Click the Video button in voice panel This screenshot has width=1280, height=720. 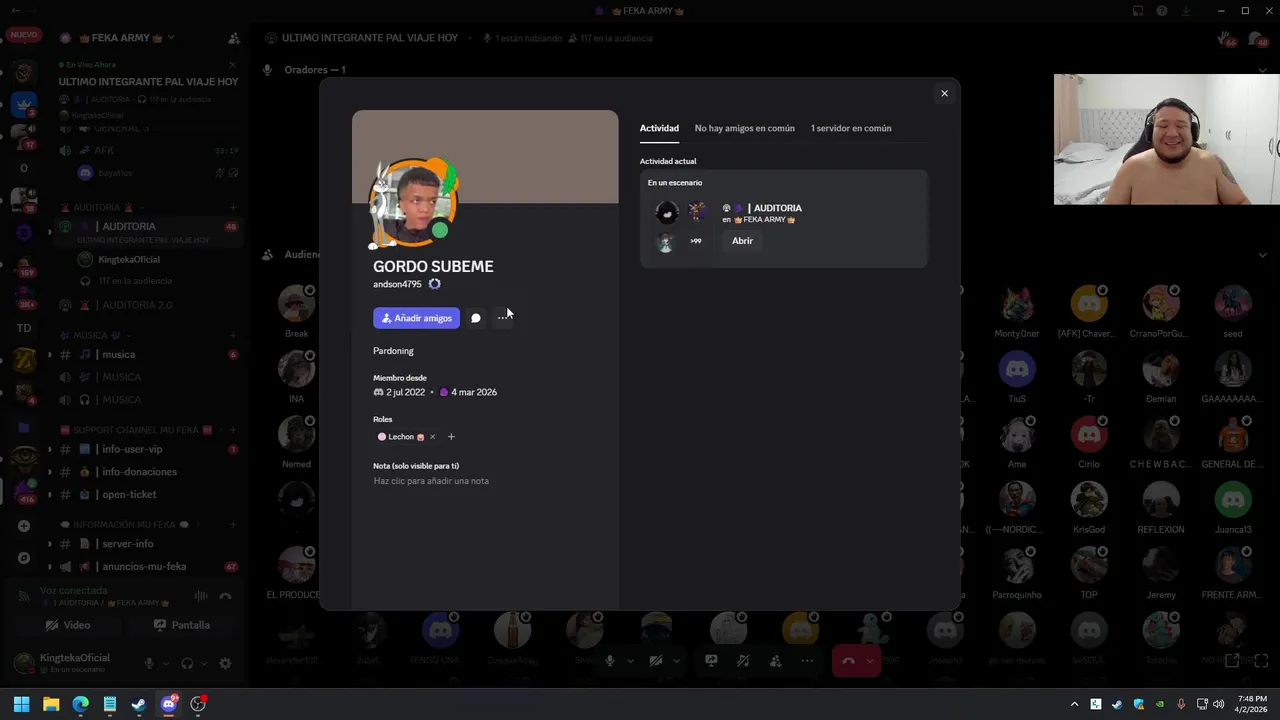click(x=69, y=625)
